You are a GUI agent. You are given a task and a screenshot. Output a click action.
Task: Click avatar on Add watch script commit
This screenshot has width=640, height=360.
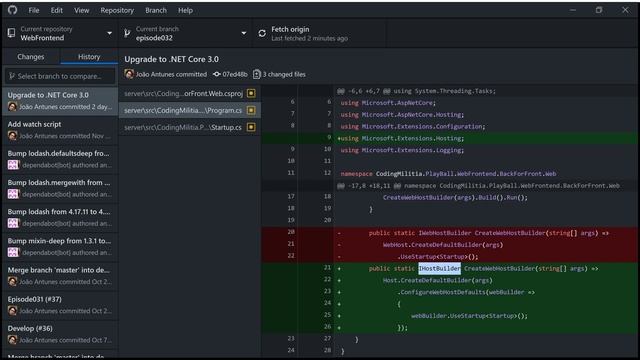coord(13,136)
